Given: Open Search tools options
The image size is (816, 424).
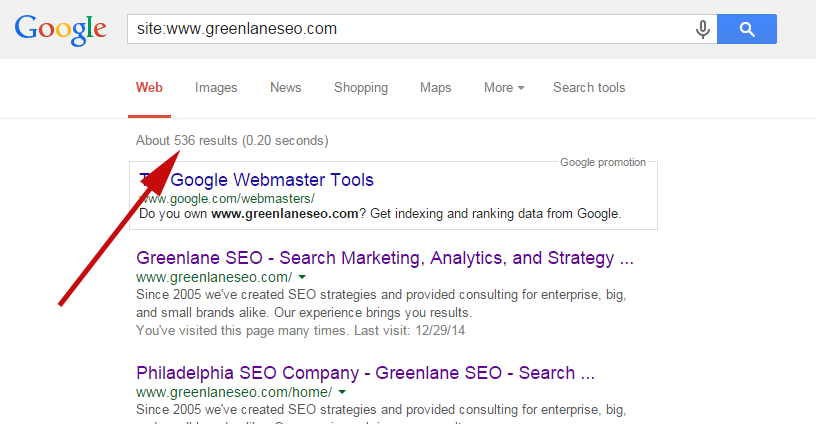Looking at the screenshot, I should [x=589, y=87].
